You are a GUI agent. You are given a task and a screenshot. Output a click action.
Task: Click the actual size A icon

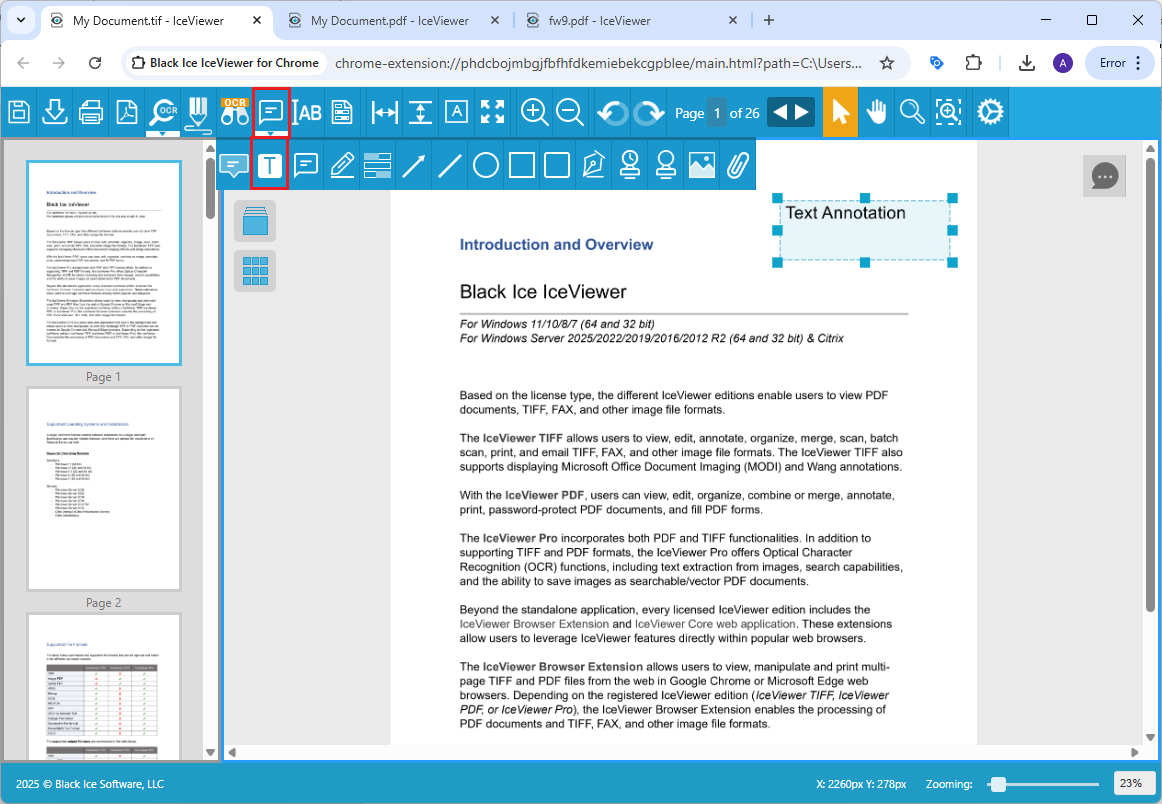tap(456, 113)
